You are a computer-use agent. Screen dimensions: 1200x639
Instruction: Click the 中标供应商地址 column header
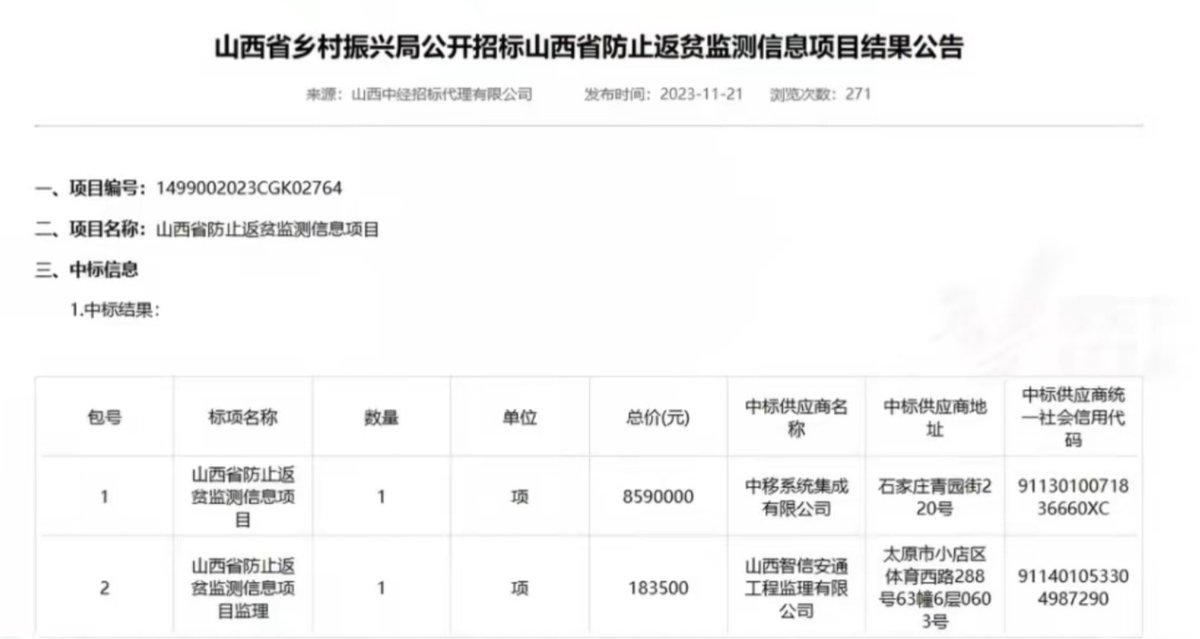pos(936,417)
